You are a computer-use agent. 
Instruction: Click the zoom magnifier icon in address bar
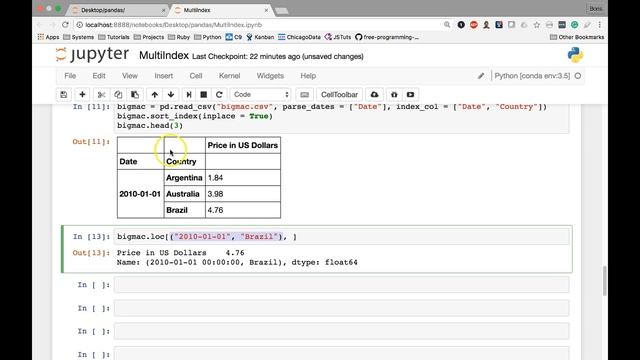tap(447, 25)
